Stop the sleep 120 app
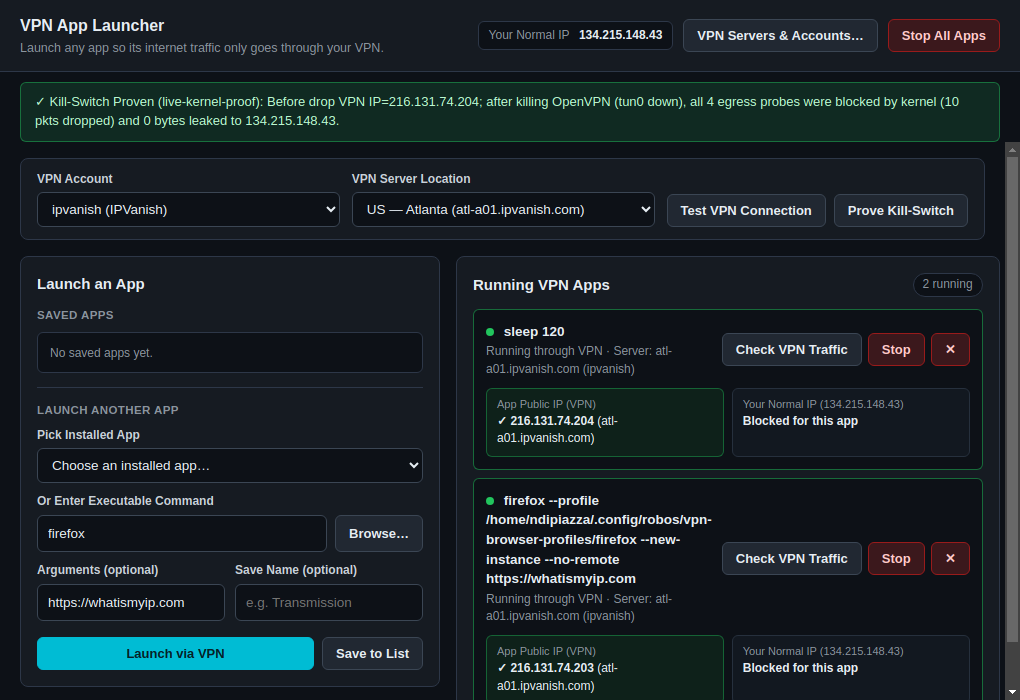This screenshot has width=1020, height=700. 896,349
